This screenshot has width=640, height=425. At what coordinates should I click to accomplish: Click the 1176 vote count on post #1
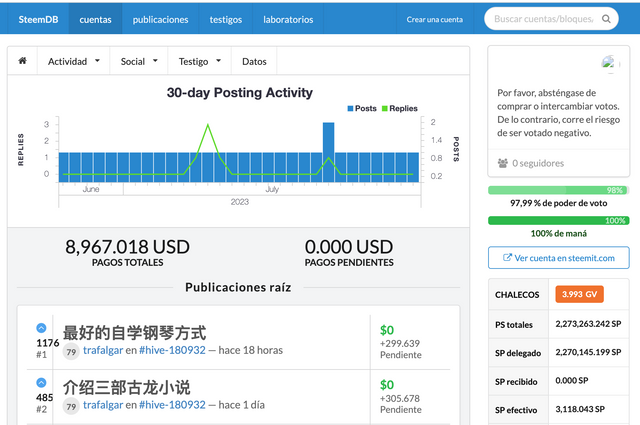[x=48, y=343]
